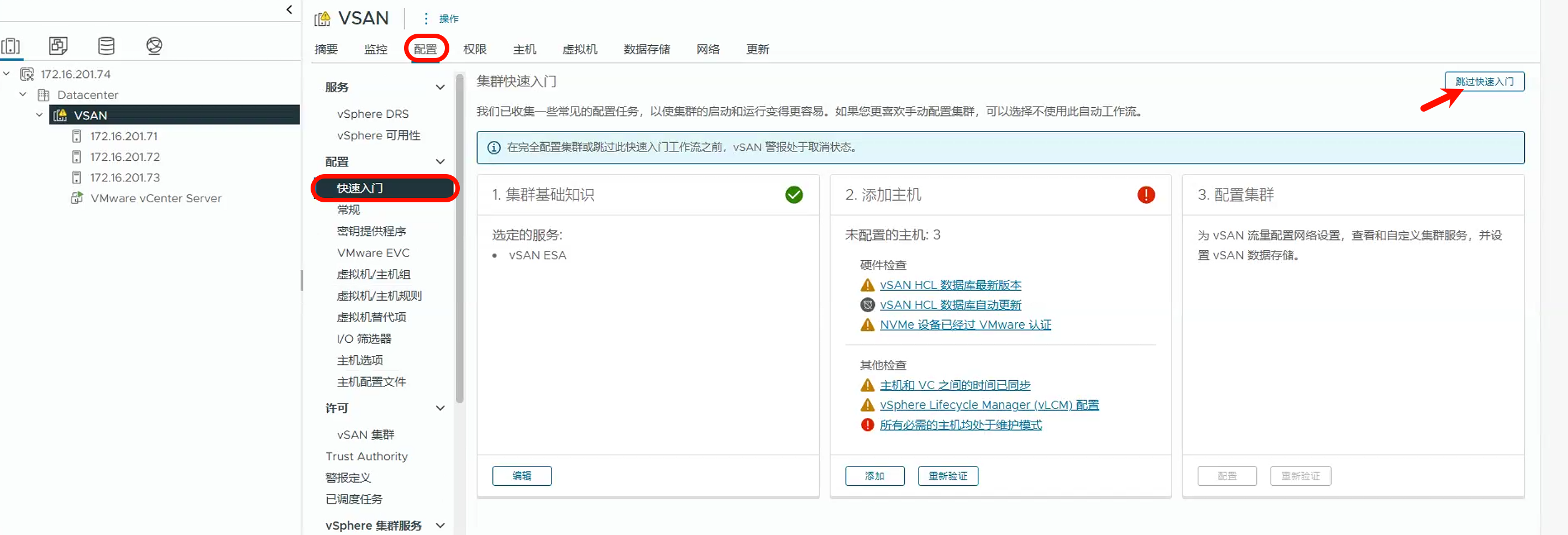Click warning icon beside vSphere Lifecycle Manager 配置
Screen dimensions: 1568x535
point(867,405)
